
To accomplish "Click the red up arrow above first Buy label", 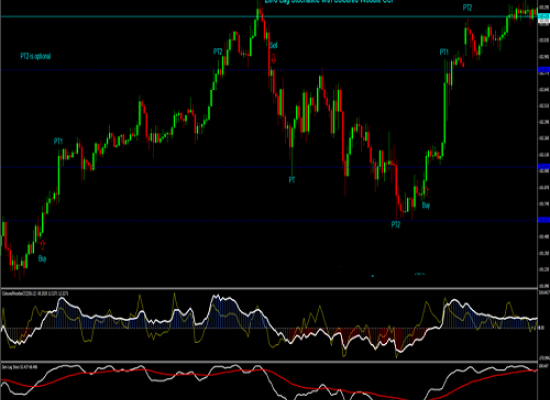I will [x=43, y=245].
